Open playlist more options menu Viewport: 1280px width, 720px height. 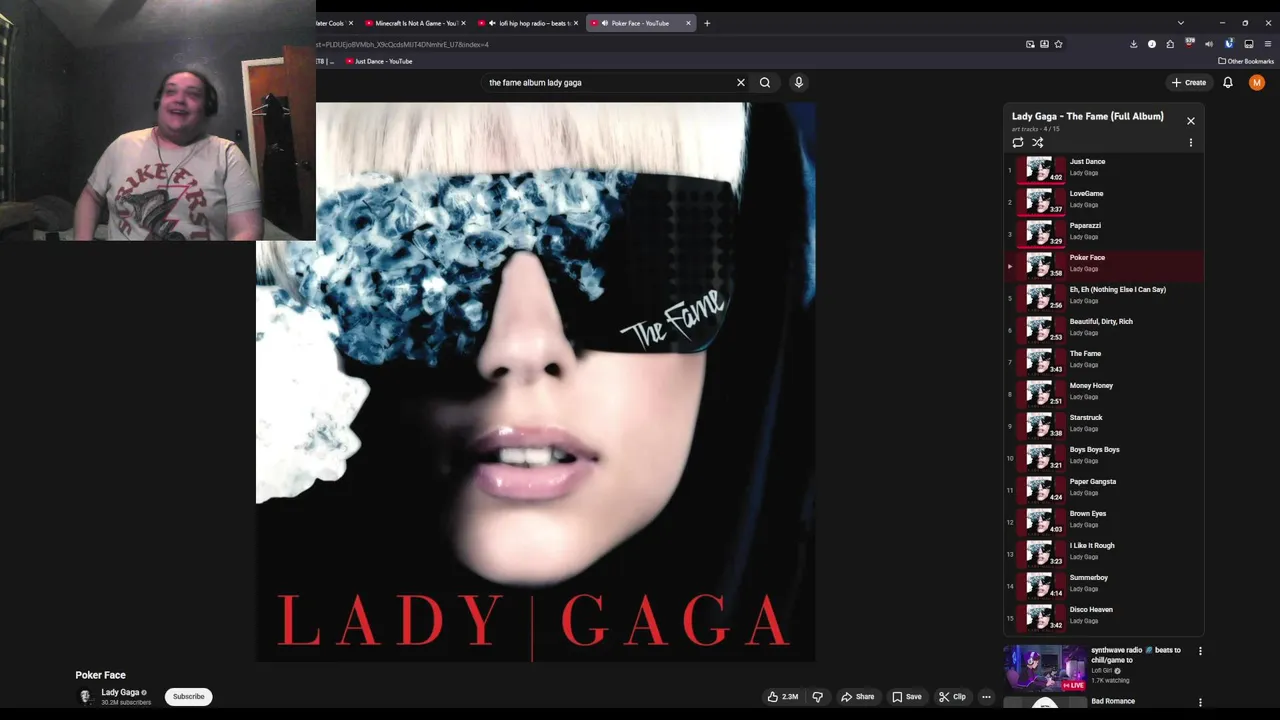tap(1191, 143)
